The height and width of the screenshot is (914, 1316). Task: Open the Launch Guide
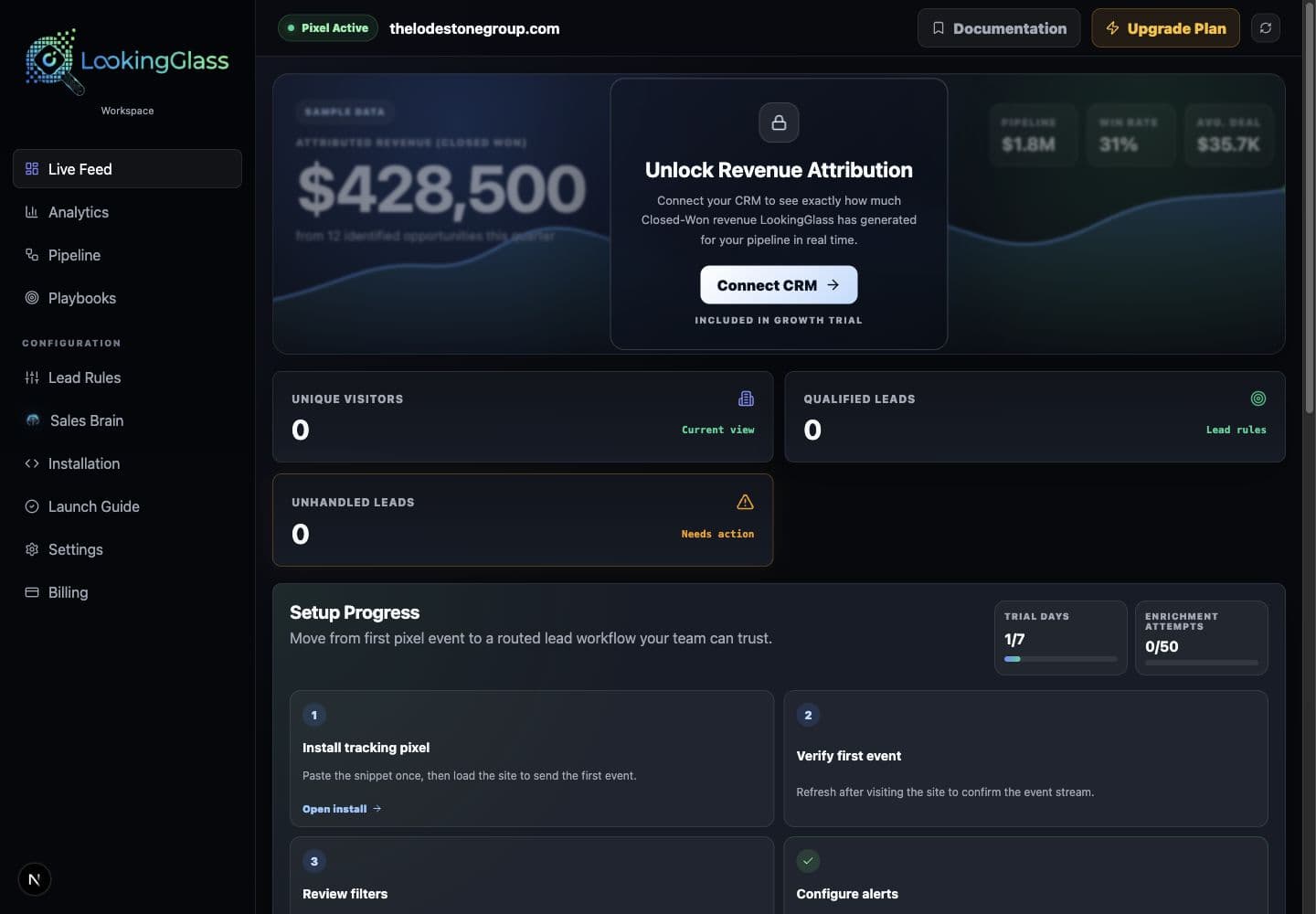coord(127,506)
